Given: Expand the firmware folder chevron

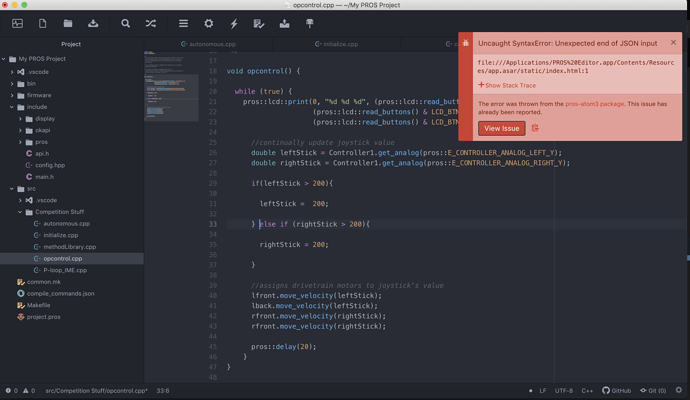Looking at the screenshot, I should coord(12,95).
